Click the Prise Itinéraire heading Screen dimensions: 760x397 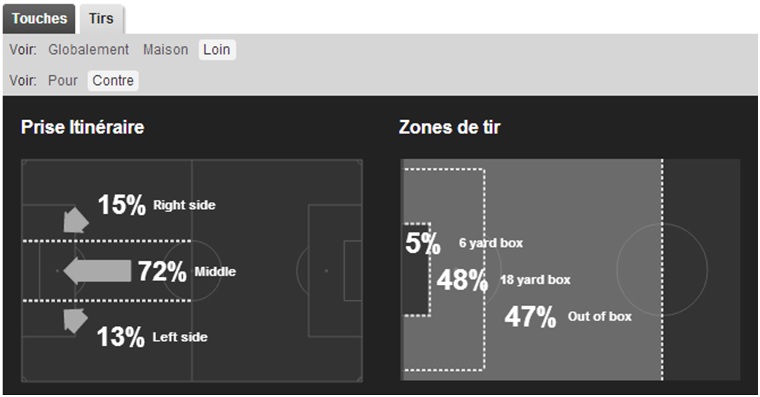tap(82, 127)
